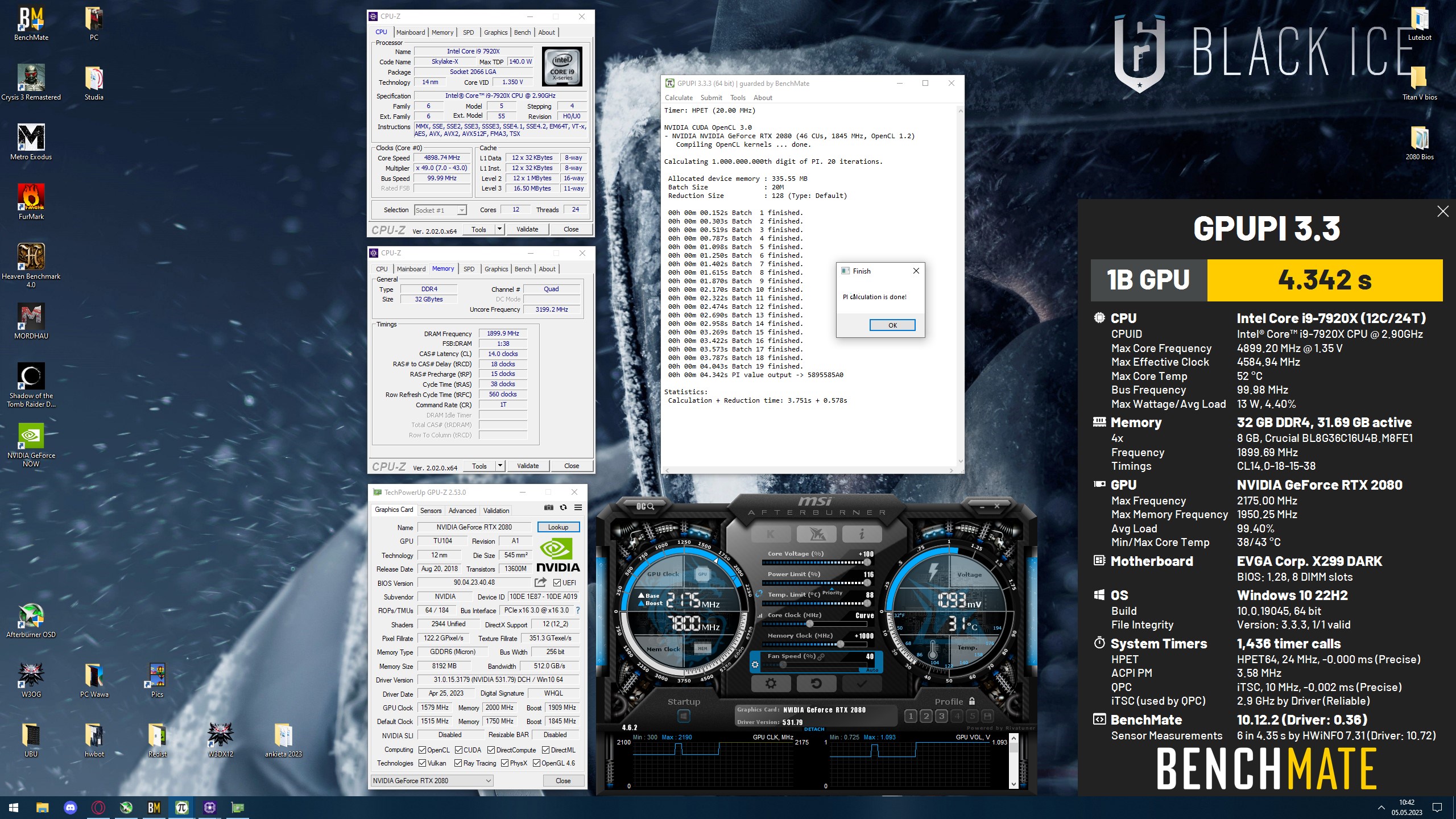Select profile slot 1 in Afterburner
Screen dimensions: 1456x819
coord(911,716)
